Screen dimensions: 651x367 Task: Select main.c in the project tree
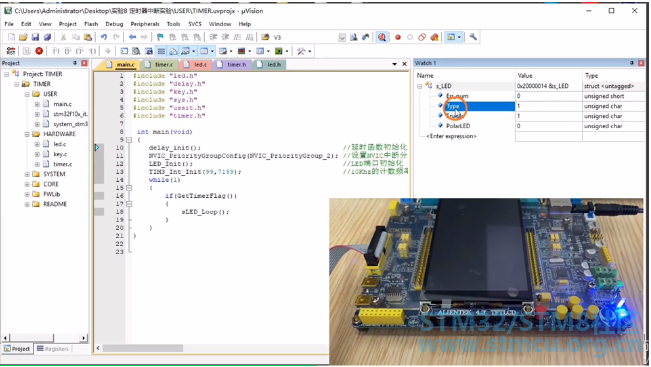[62, 104]
